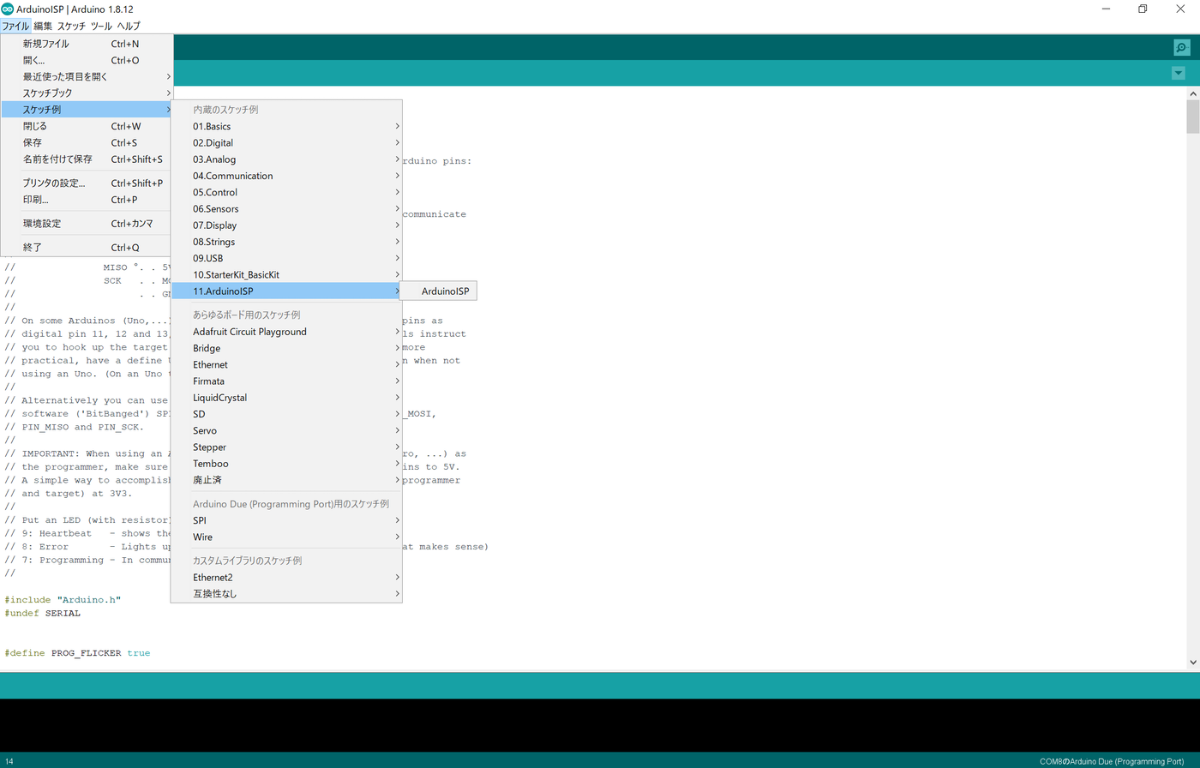Expand 07.Display examples

[287, 225]
